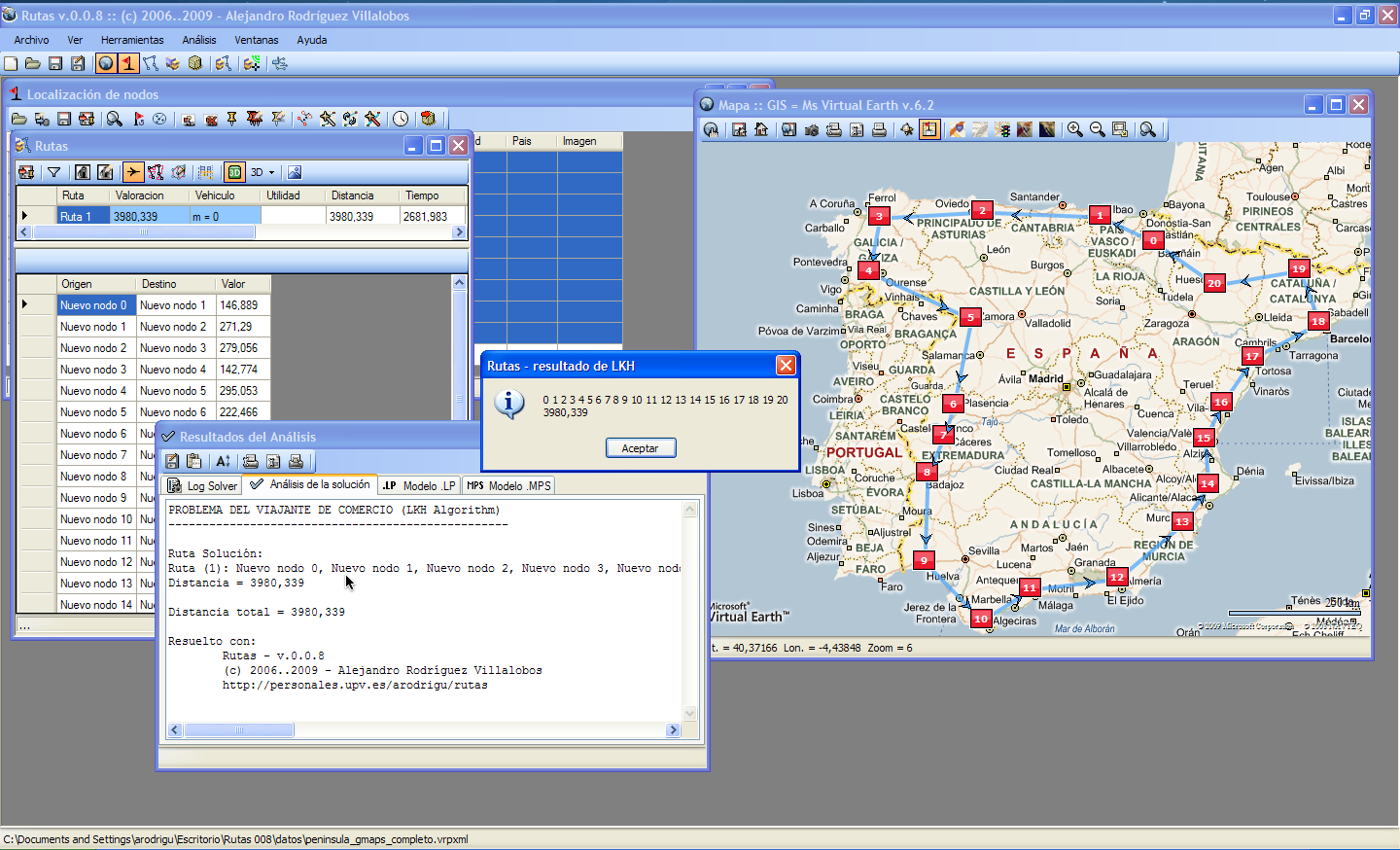Toggle the red flag nodes button
The height and width of the screenshot is (850, 1400).
(128, 63)
